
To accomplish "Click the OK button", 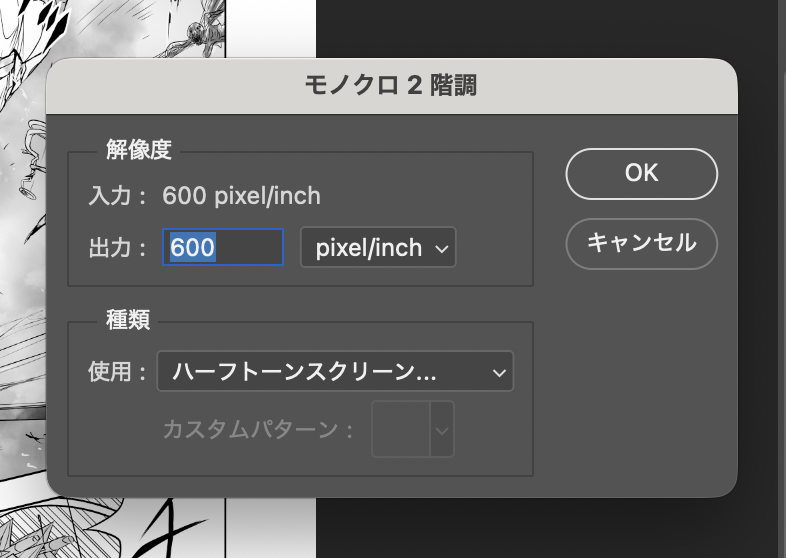I will click(x=641, y=173).
